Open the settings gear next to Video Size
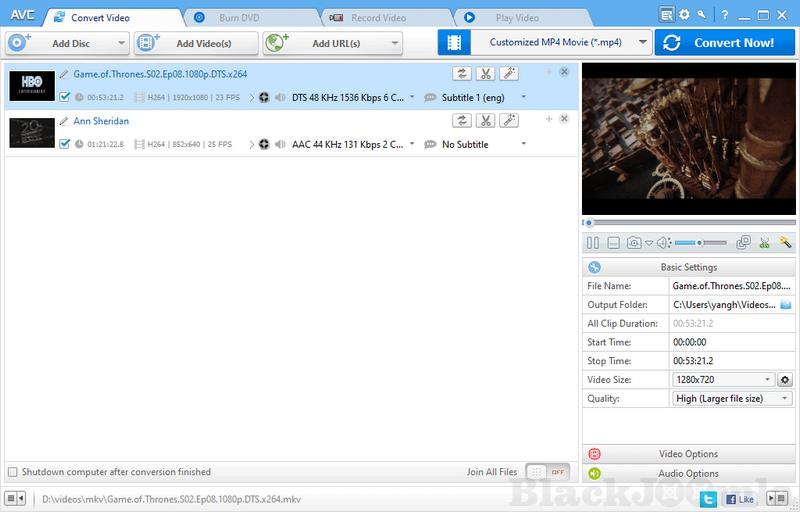 pyautogui.click(x=785, y=380)
